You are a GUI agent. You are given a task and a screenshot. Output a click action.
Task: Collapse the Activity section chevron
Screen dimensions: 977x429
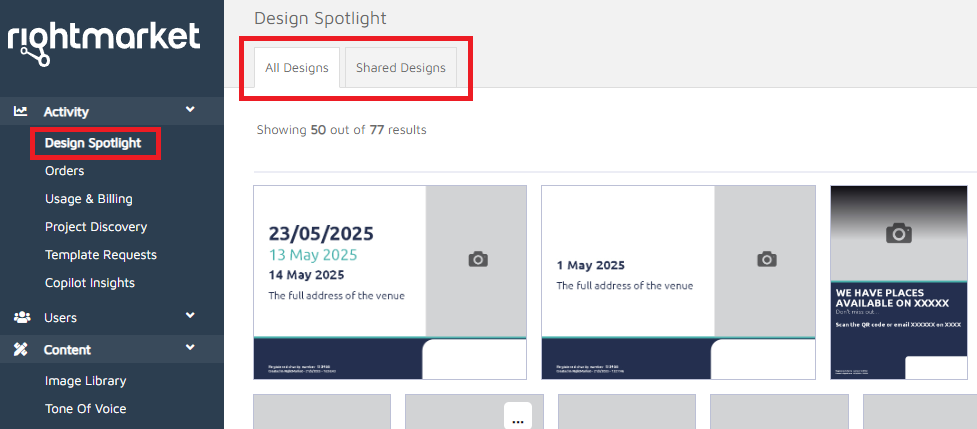pos(190,111)
